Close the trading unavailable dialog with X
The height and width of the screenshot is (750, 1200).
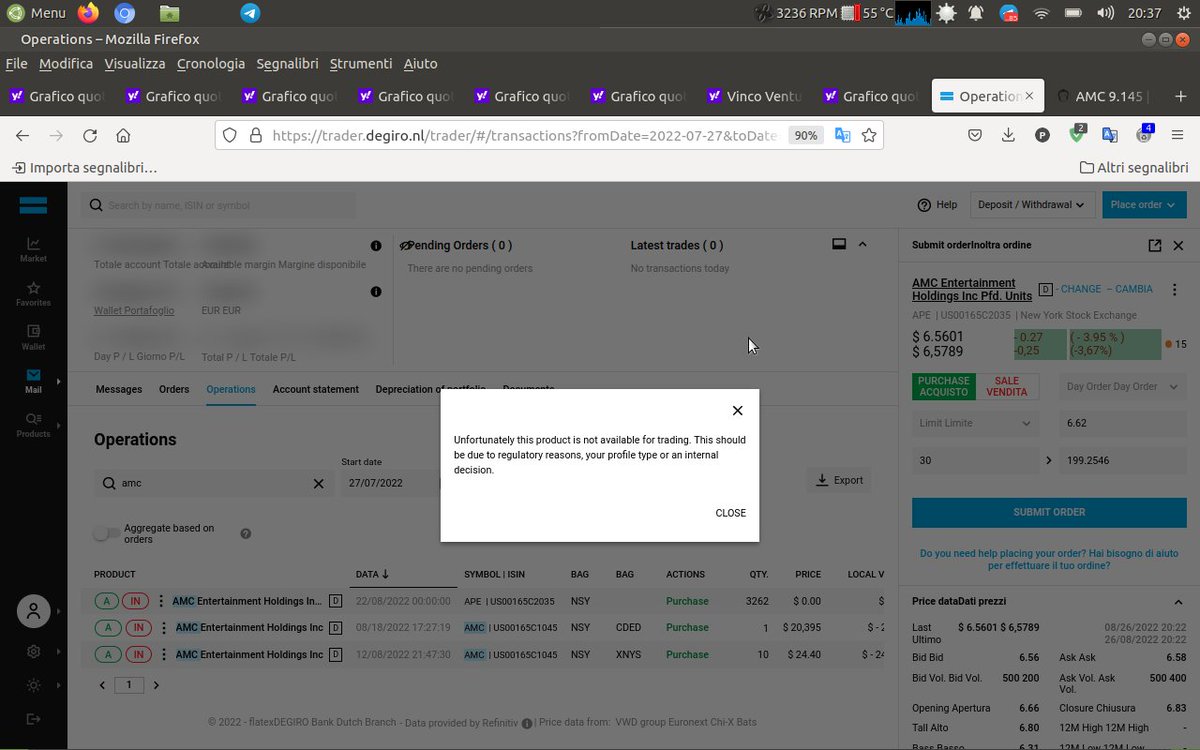737,410
